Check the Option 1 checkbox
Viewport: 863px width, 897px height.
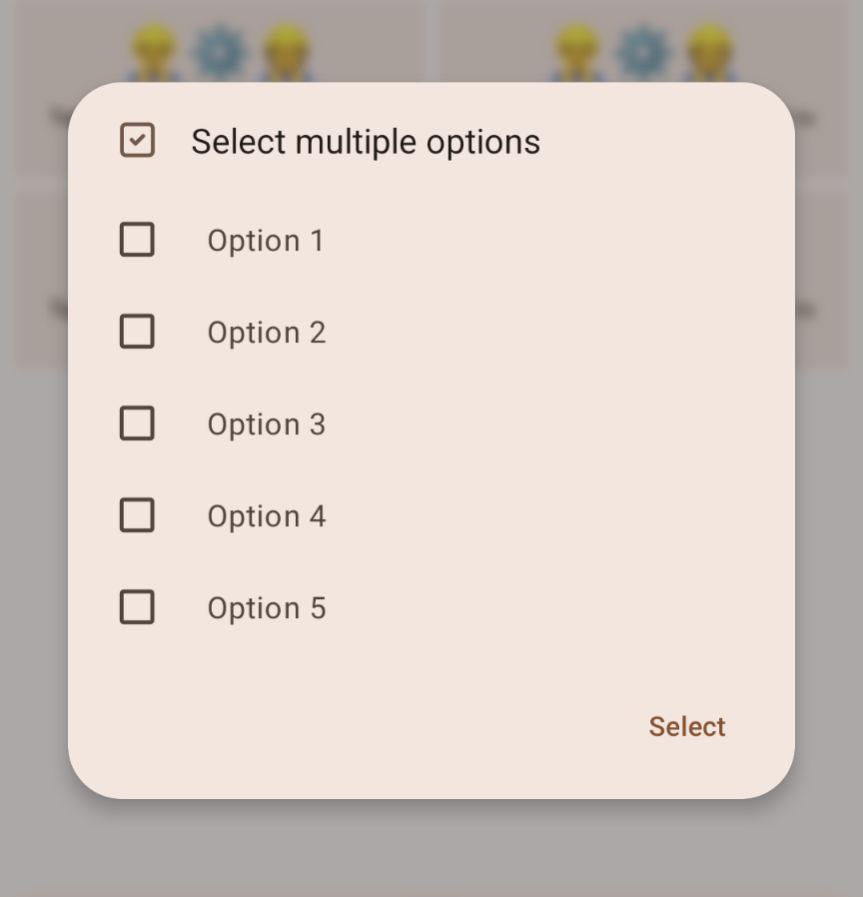[x=137, y=240]
